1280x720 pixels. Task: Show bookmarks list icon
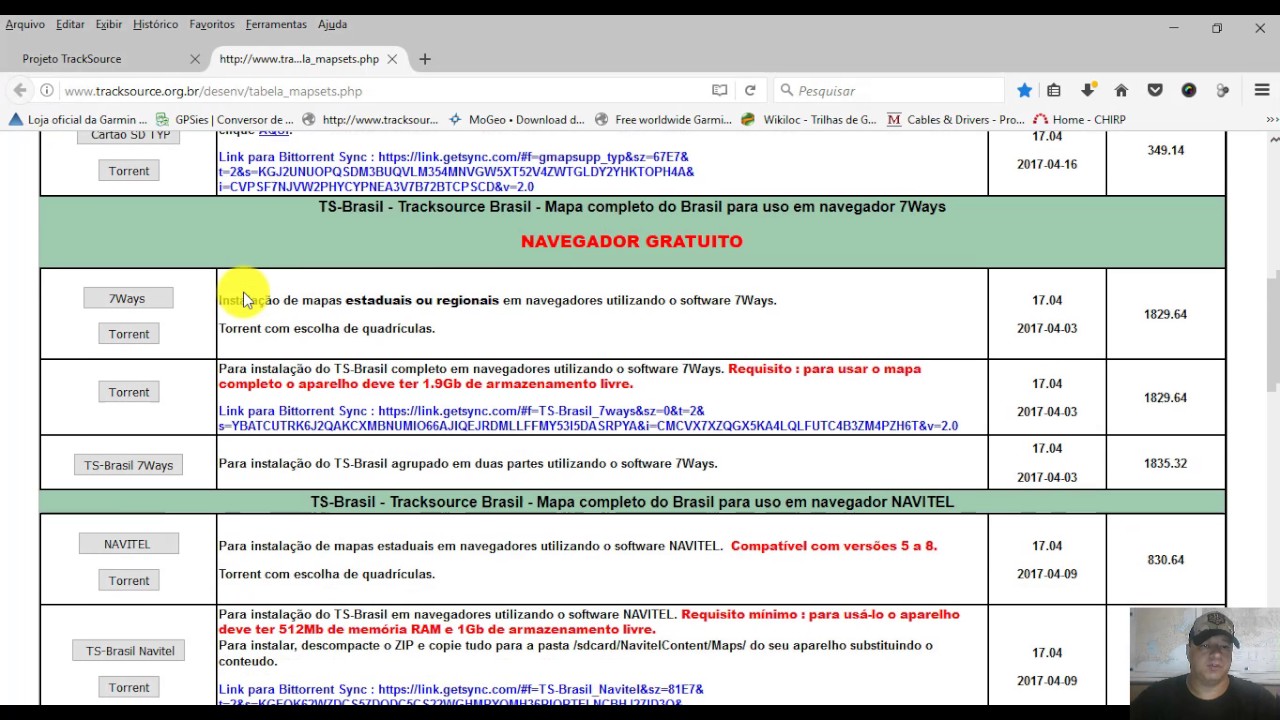point(1053,90)
